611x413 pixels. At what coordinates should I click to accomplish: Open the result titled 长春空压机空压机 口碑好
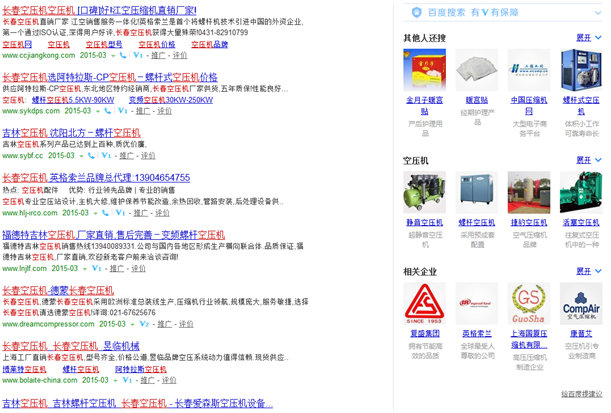point(99,10)
